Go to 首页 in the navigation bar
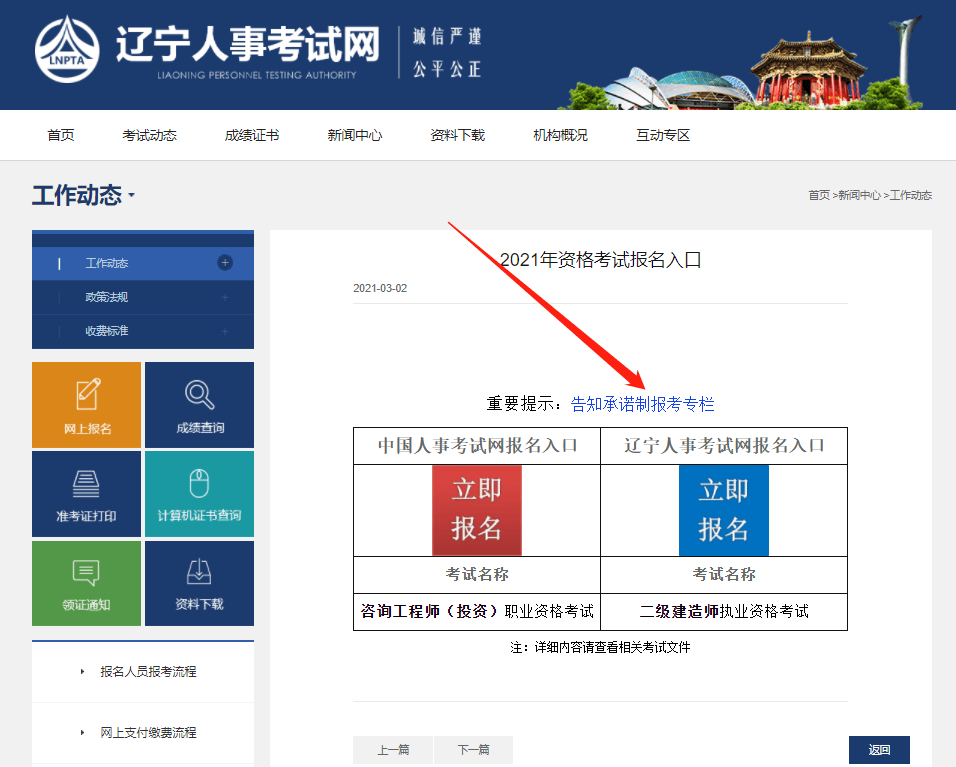 click(61, 135)
